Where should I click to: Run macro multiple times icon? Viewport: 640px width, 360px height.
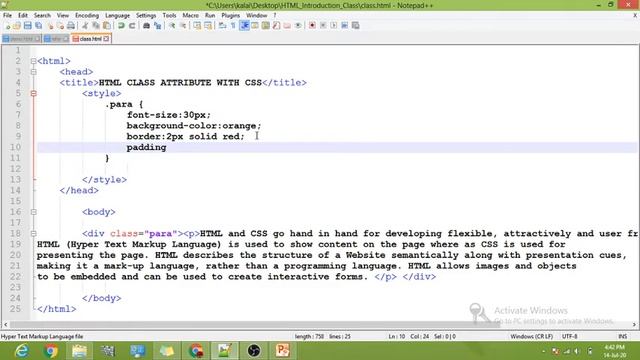344,25
